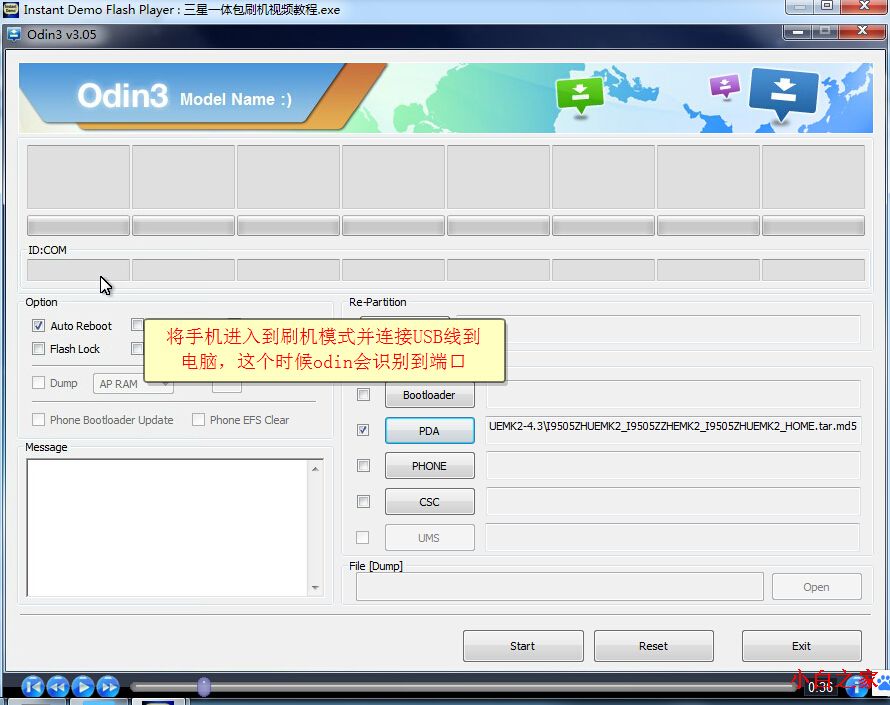Check the box beside the CSC button

pos(363,501)
